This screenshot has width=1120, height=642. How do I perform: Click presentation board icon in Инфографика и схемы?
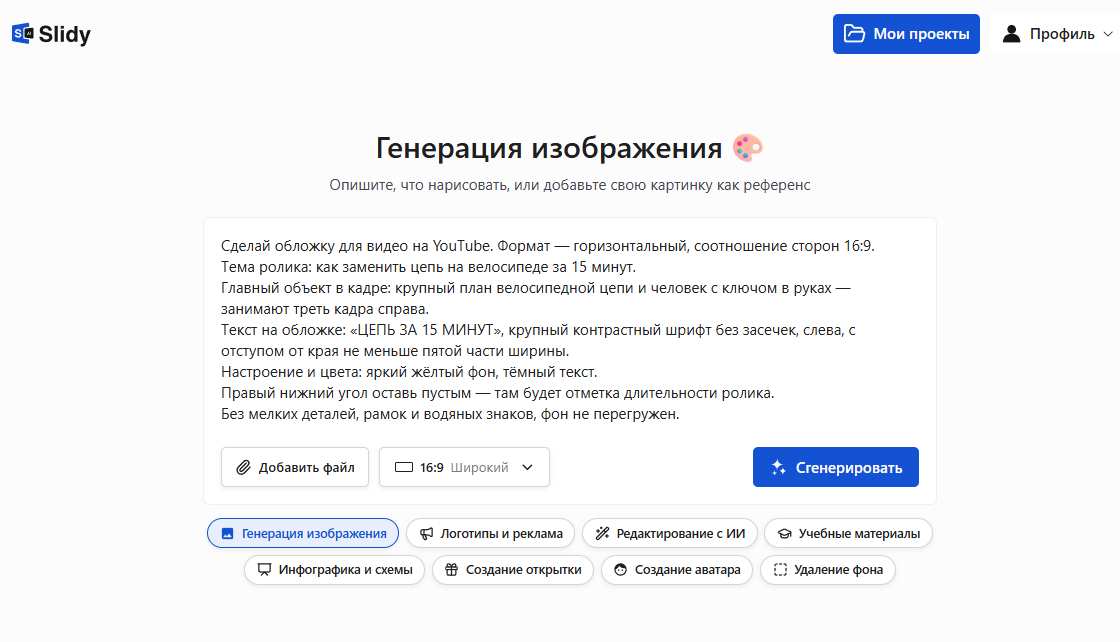coord(264,570)
